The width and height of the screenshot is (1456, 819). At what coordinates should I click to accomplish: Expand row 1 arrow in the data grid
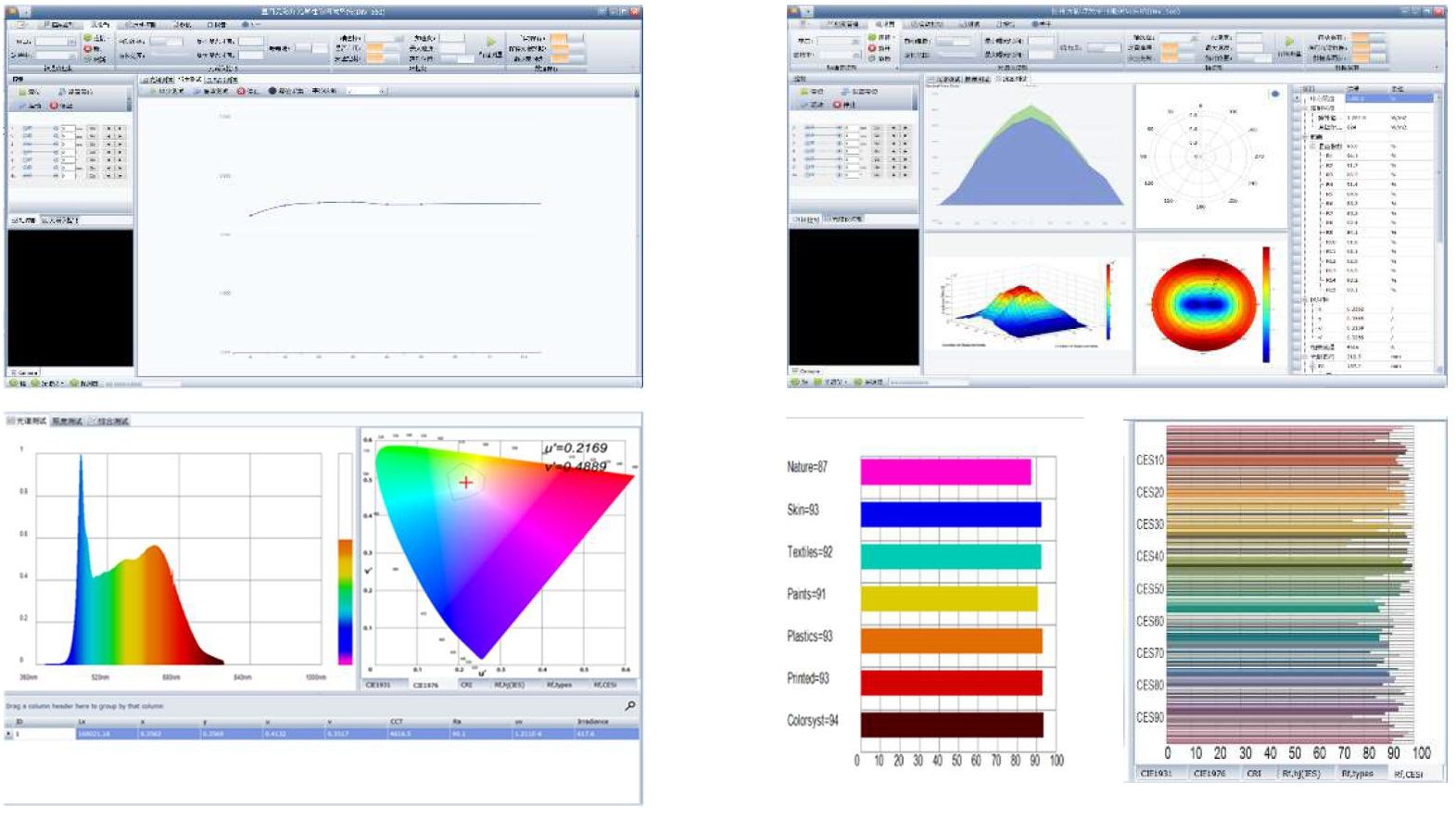[9, 734]
